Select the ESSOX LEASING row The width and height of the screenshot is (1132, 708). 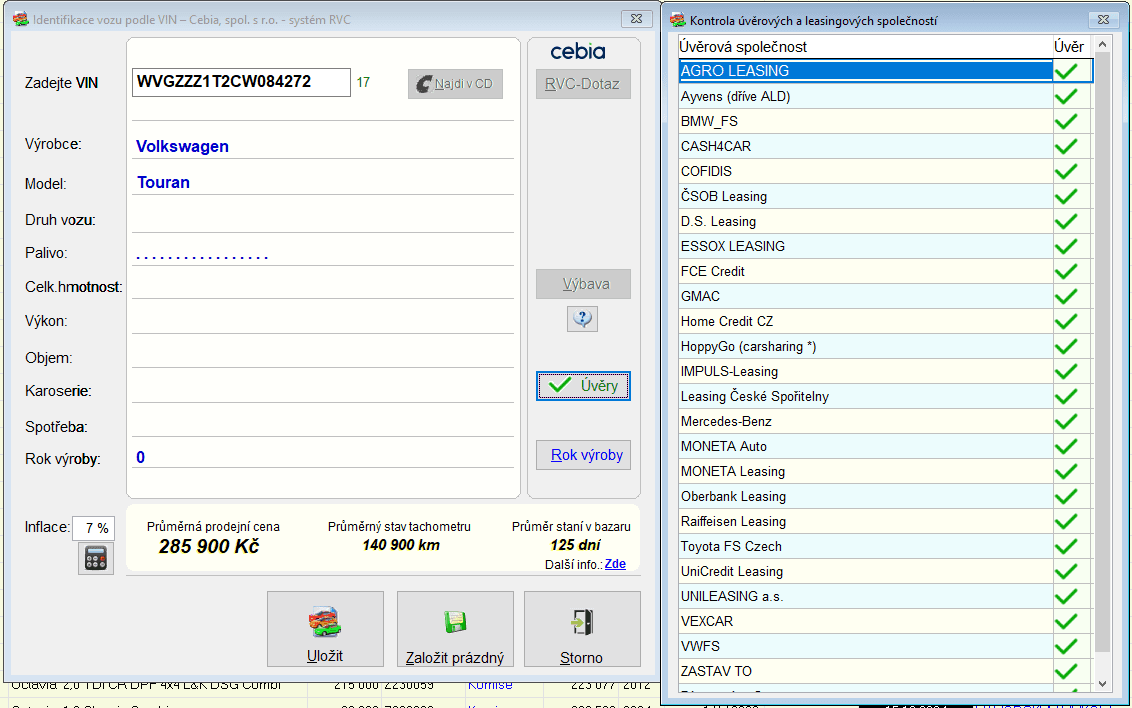click(885, 246)
